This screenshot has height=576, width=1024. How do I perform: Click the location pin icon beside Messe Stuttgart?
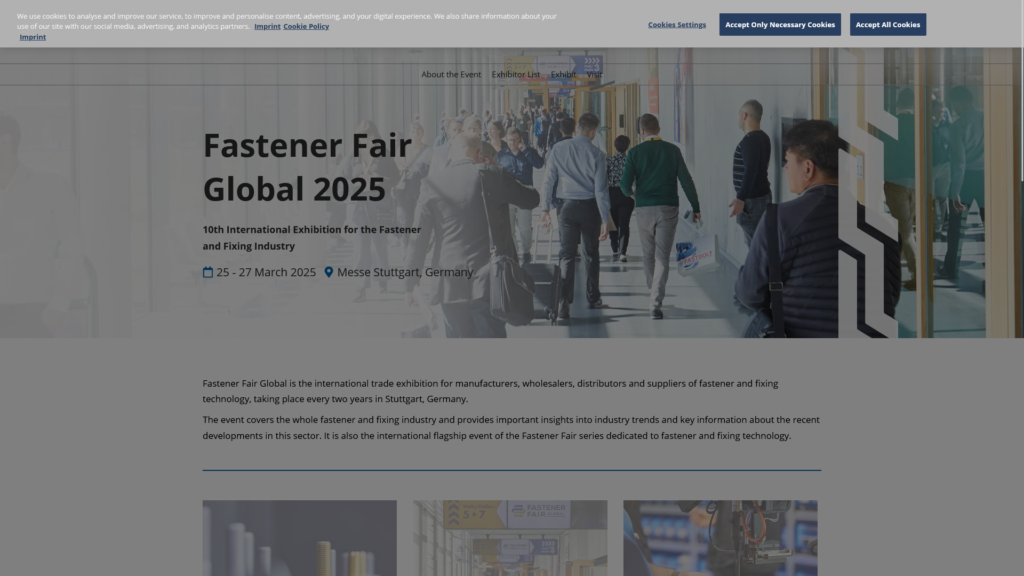coord(328,272)
